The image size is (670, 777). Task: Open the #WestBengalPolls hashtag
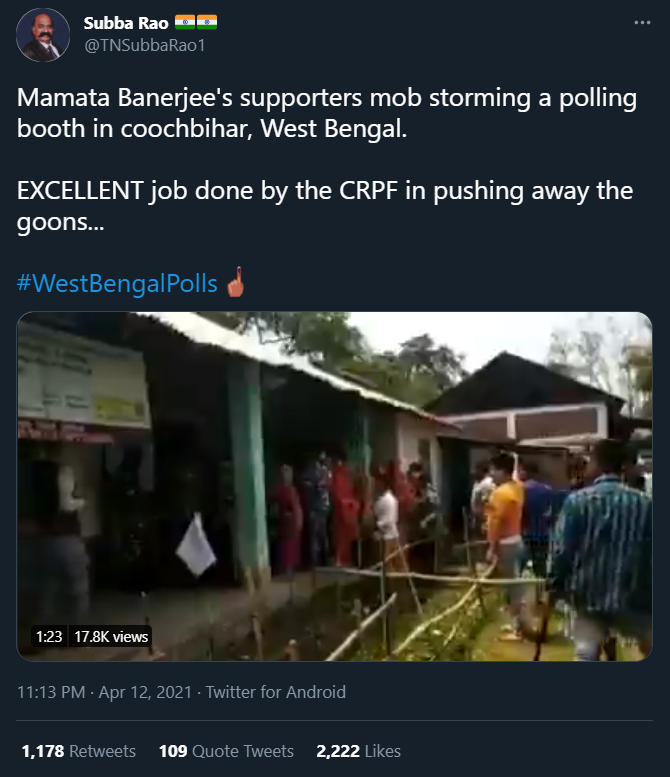(118, 283)
